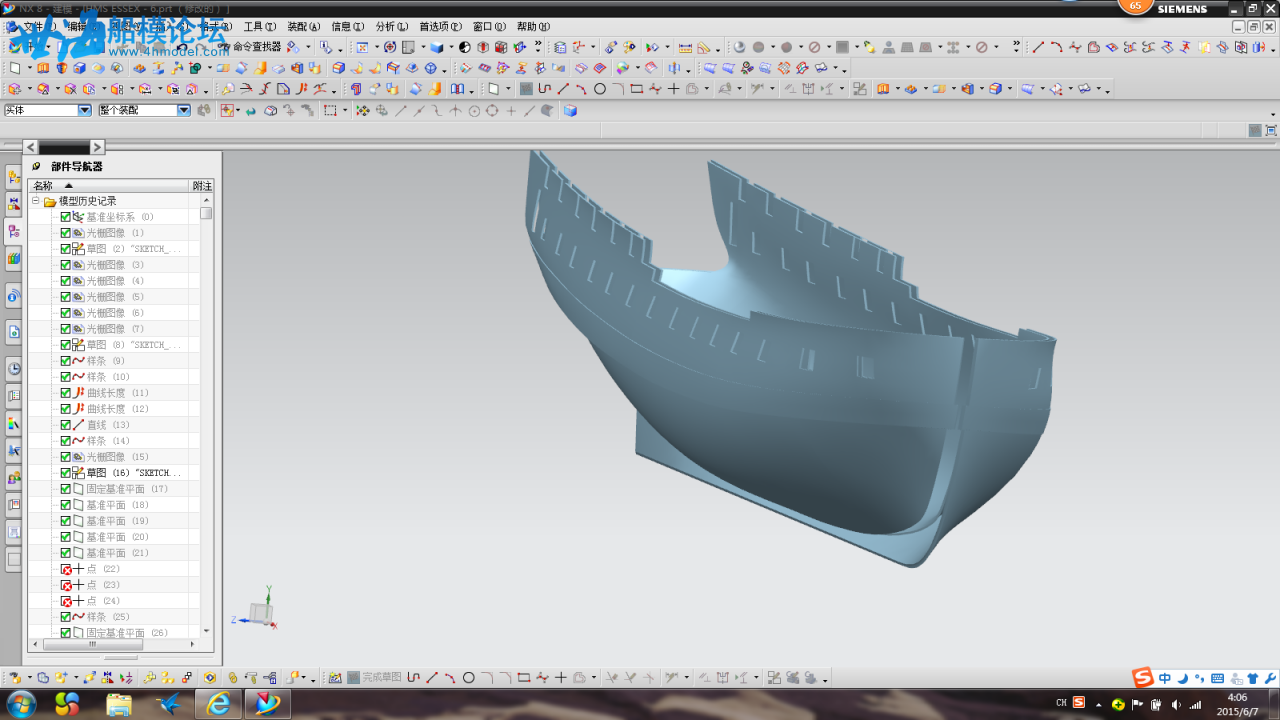This screenshot has width=1280, height=720.
Task: Collapse the 模型历史记录 tree node
Action: click(35, 201)
